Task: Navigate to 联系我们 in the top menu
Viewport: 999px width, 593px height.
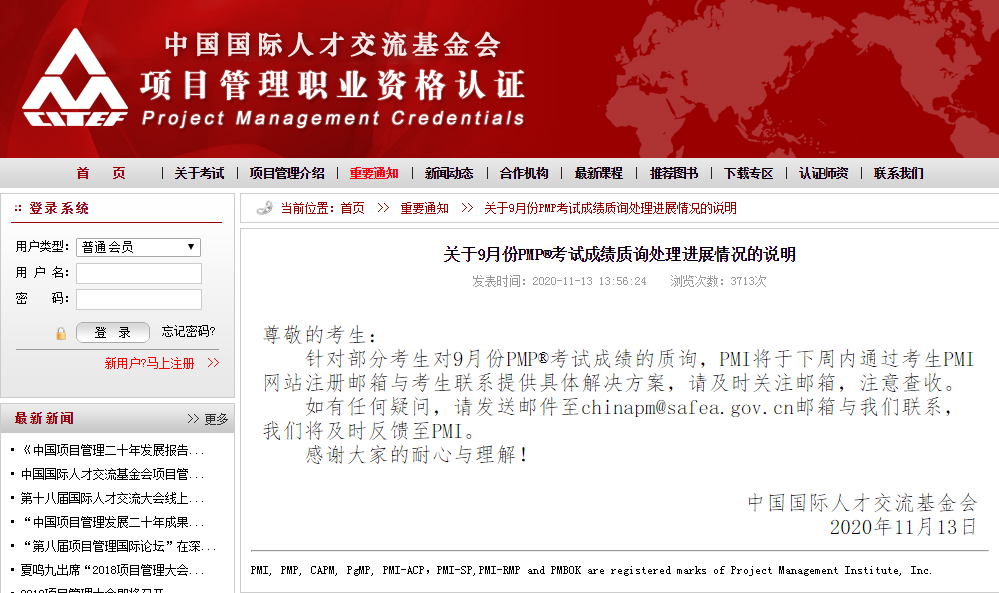Action: click(898, 173)
